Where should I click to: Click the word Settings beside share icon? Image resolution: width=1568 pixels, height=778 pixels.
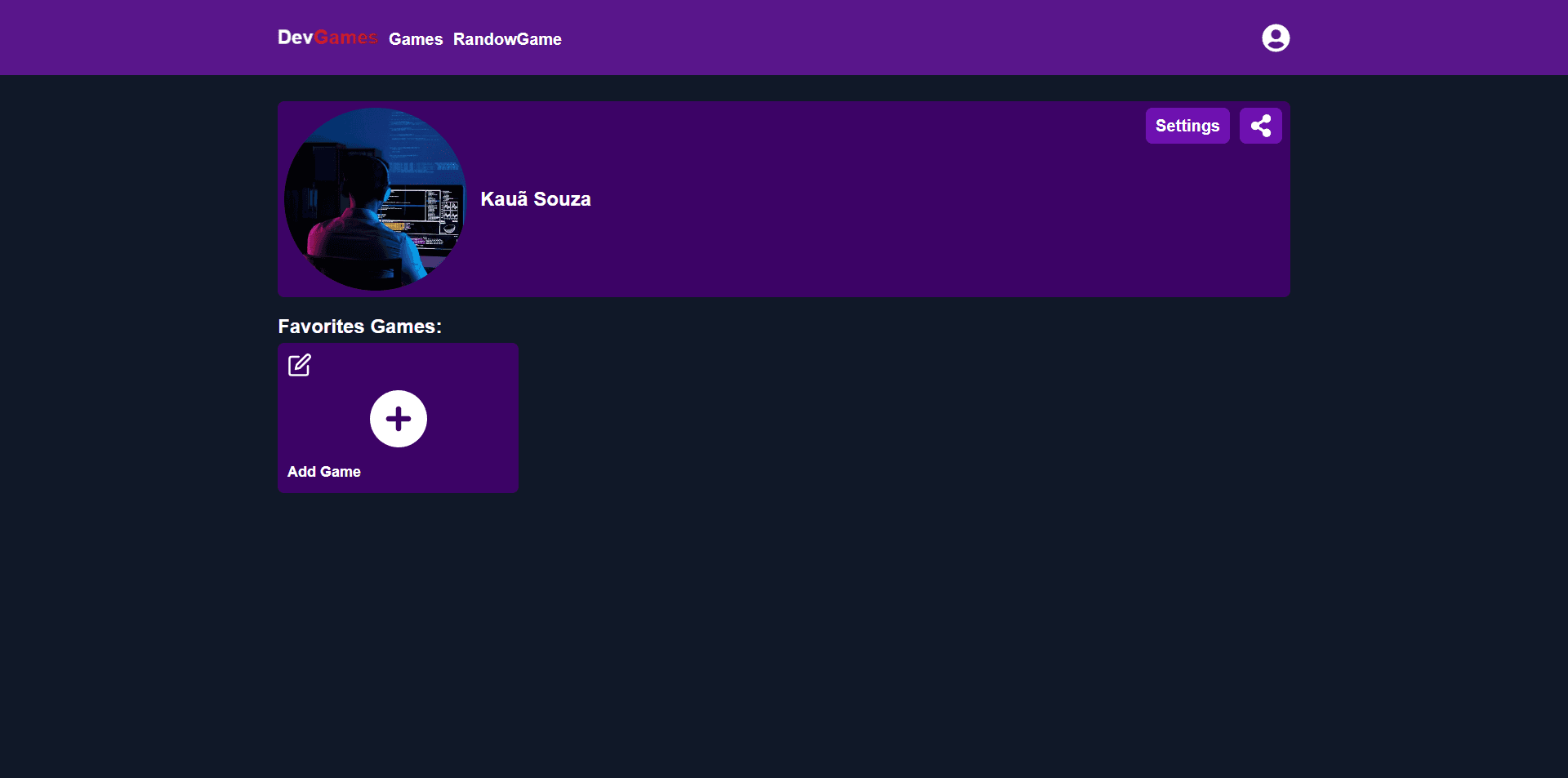1187,126
